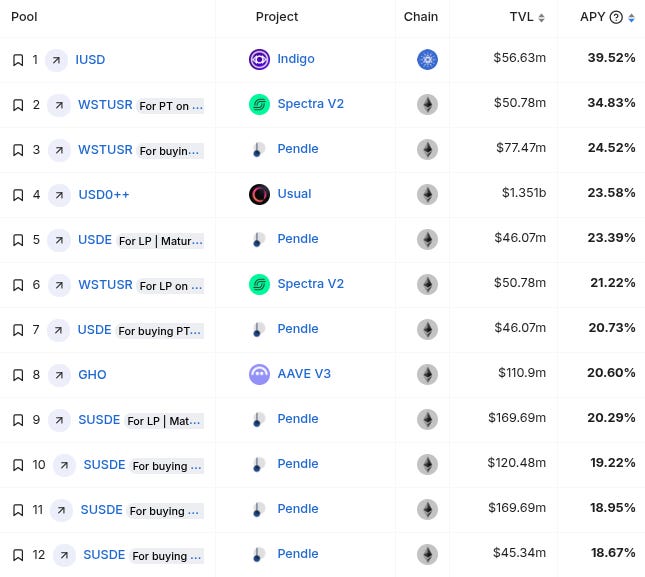Open SUSDE pool link in row 9
Viewport: 645px width, 577px height.
tap(99, 420)
